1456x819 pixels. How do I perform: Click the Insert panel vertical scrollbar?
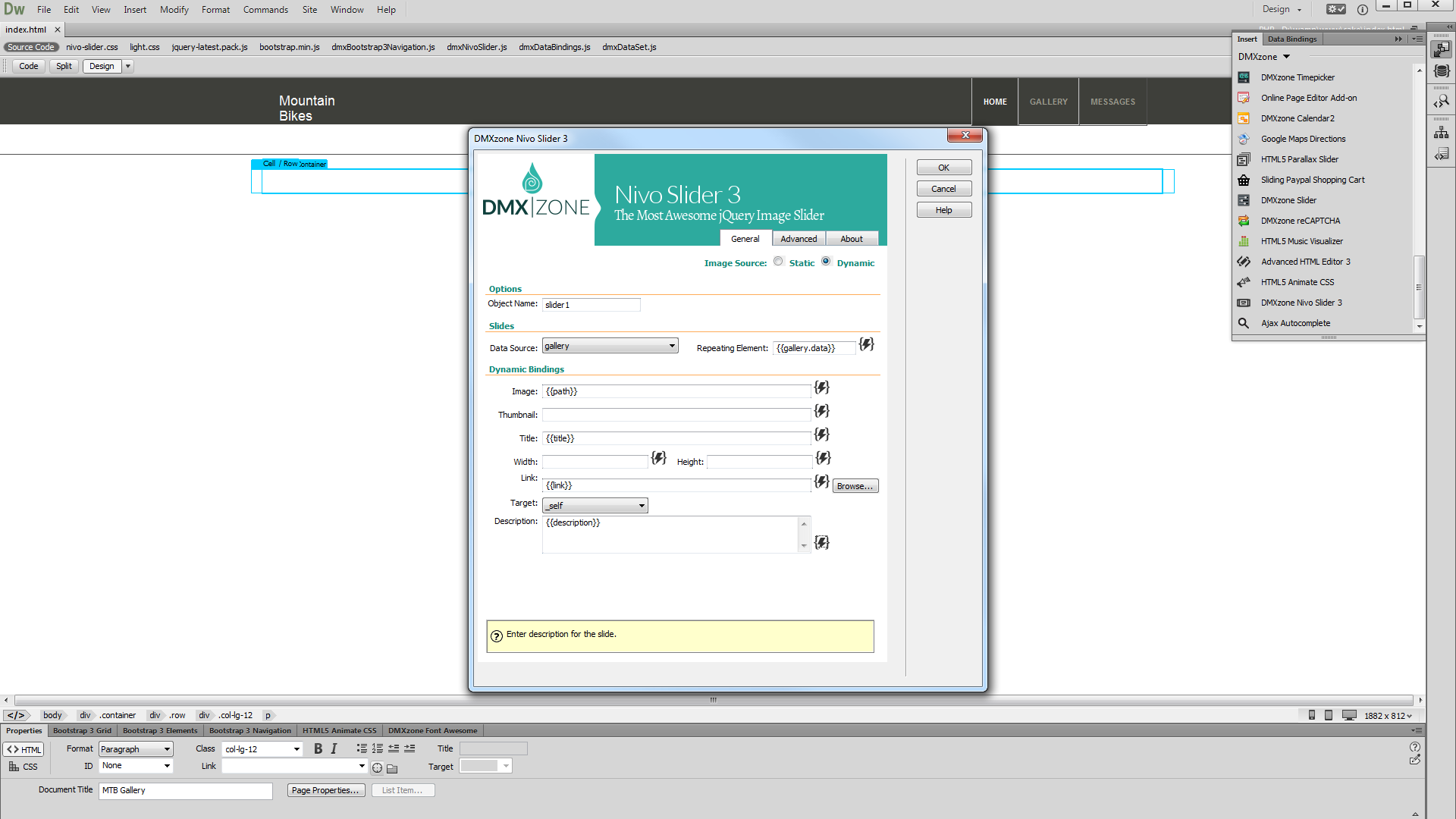coord(1419,287)
